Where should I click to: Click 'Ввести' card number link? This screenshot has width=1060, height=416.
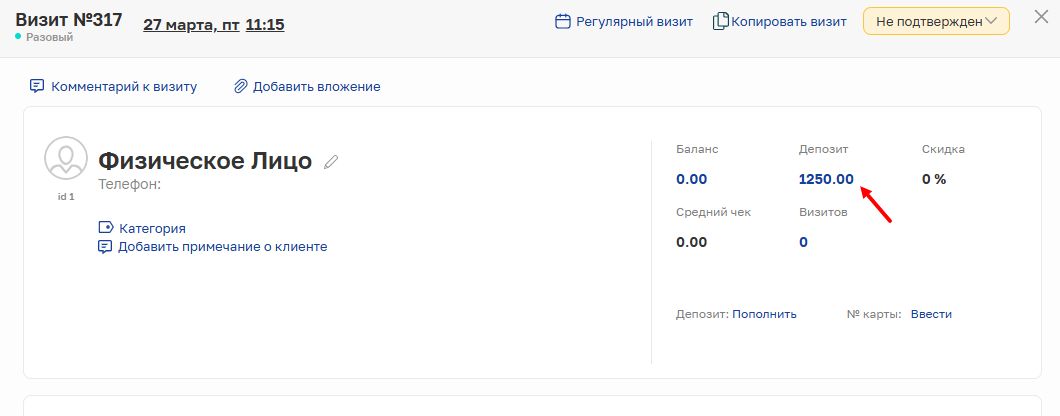click(931, 314)
